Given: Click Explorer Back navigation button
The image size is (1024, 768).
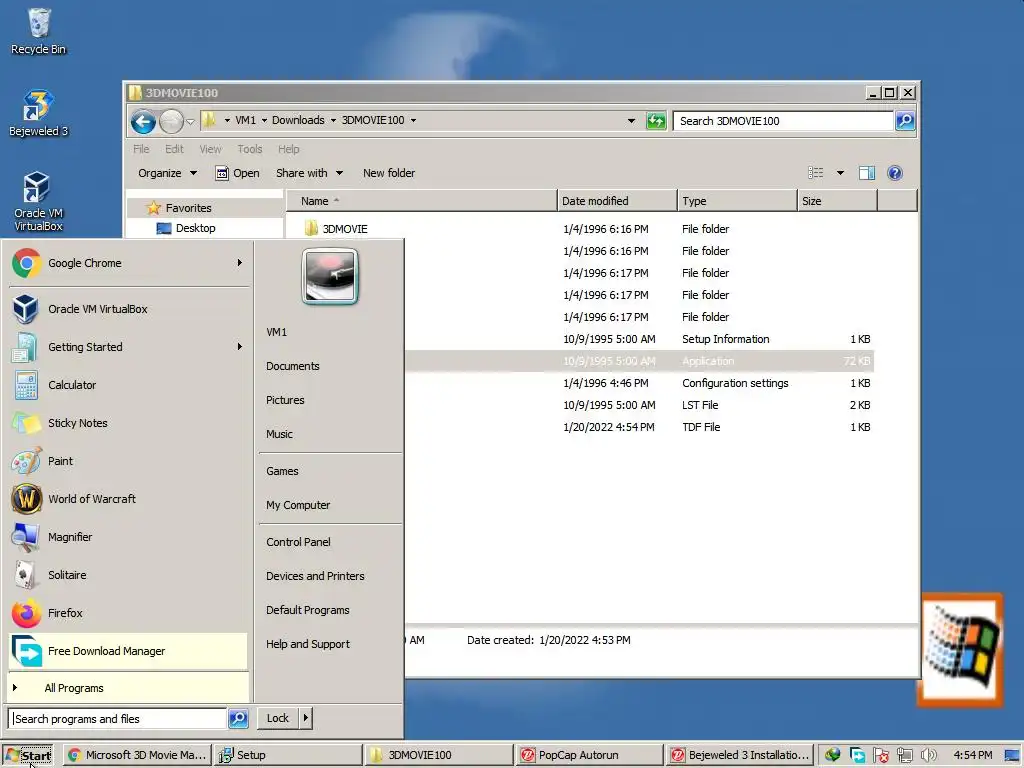Looking at the screenshot, I should pos(143,121).
